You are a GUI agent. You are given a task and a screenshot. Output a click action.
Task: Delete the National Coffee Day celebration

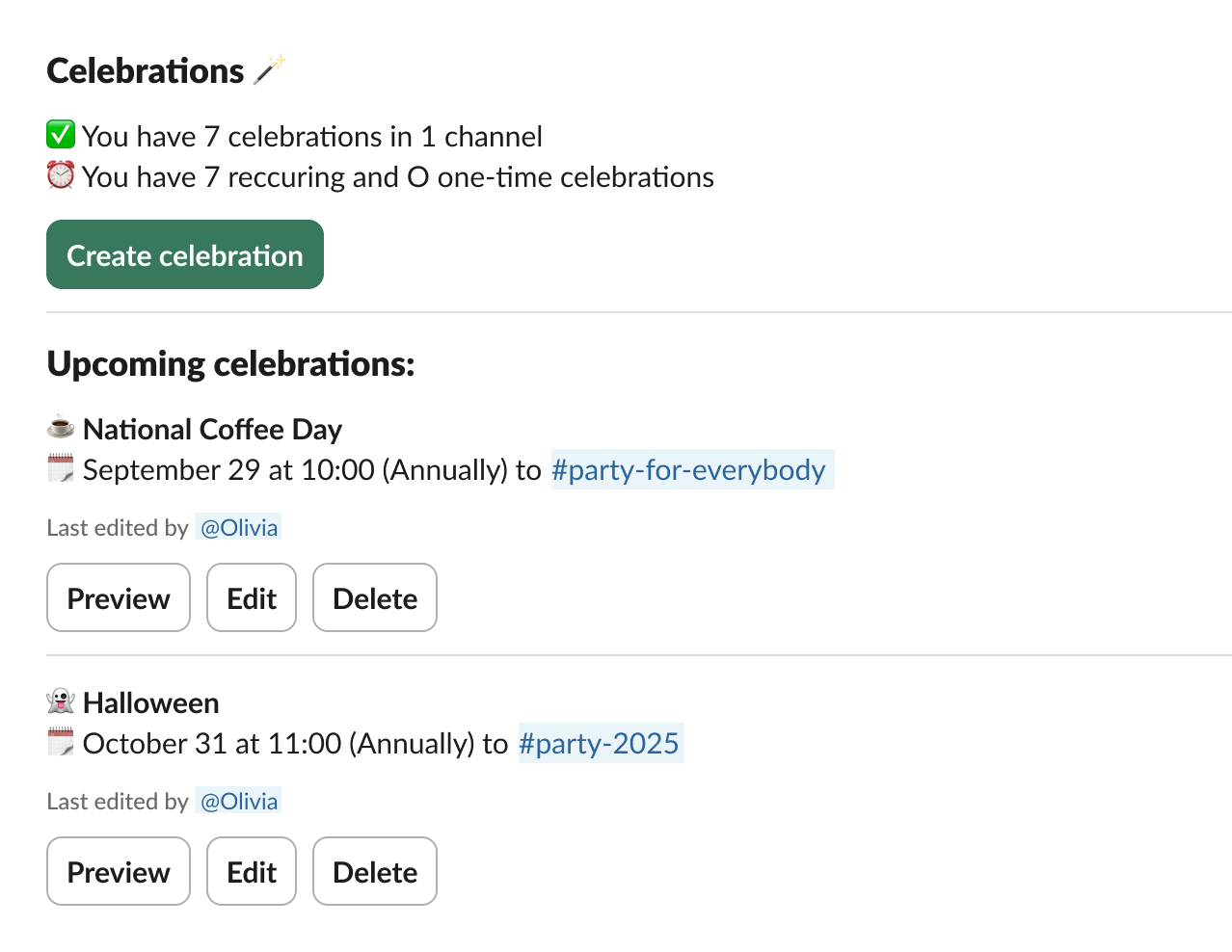coord(374,597)
